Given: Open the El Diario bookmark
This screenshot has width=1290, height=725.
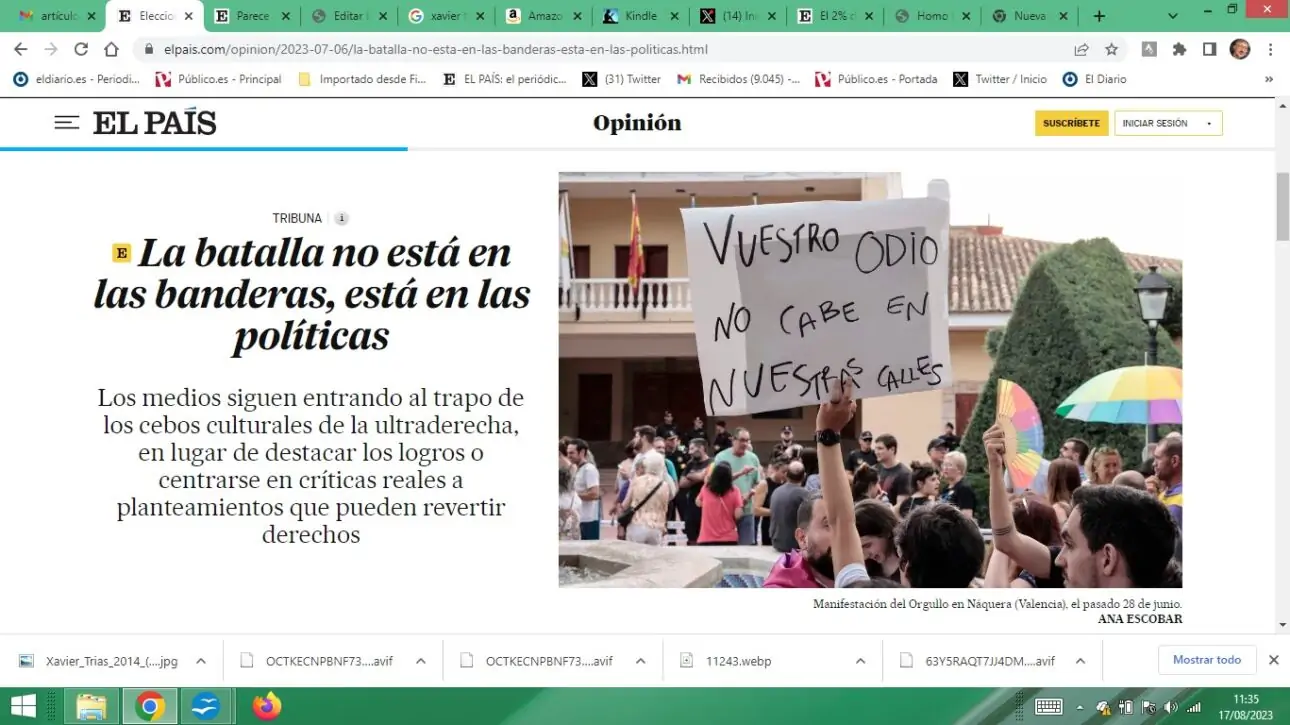Looking at the screenshot, I should click(1094, 79).
